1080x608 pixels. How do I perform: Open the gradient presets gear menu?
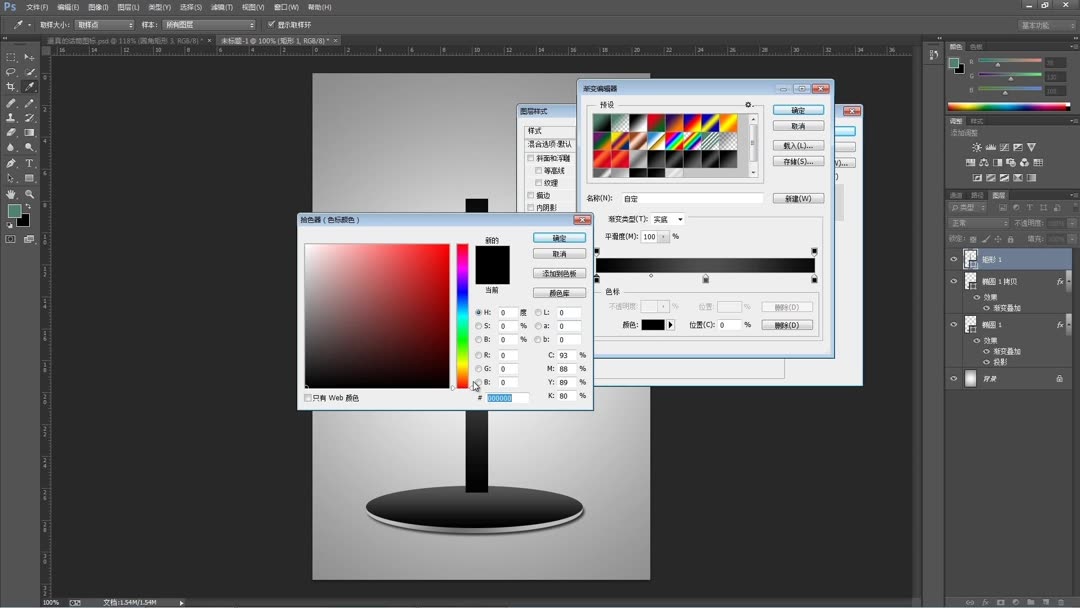pos(748,105)
